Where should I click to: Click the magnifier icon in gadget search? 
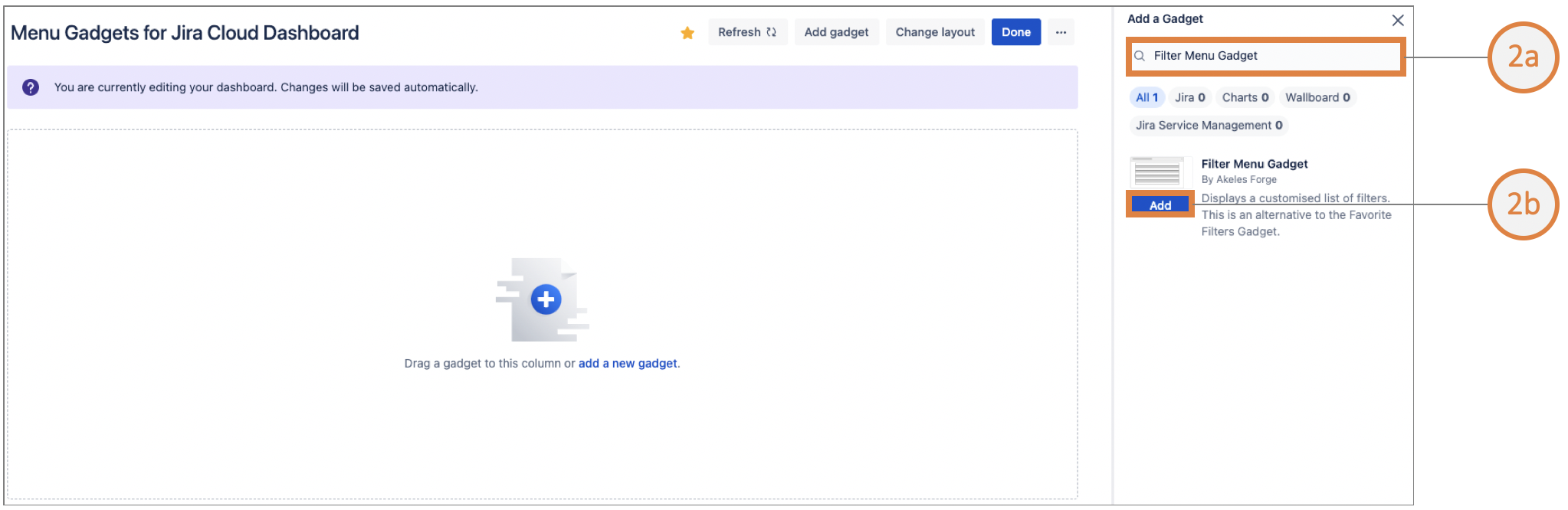pos(1140,56)
